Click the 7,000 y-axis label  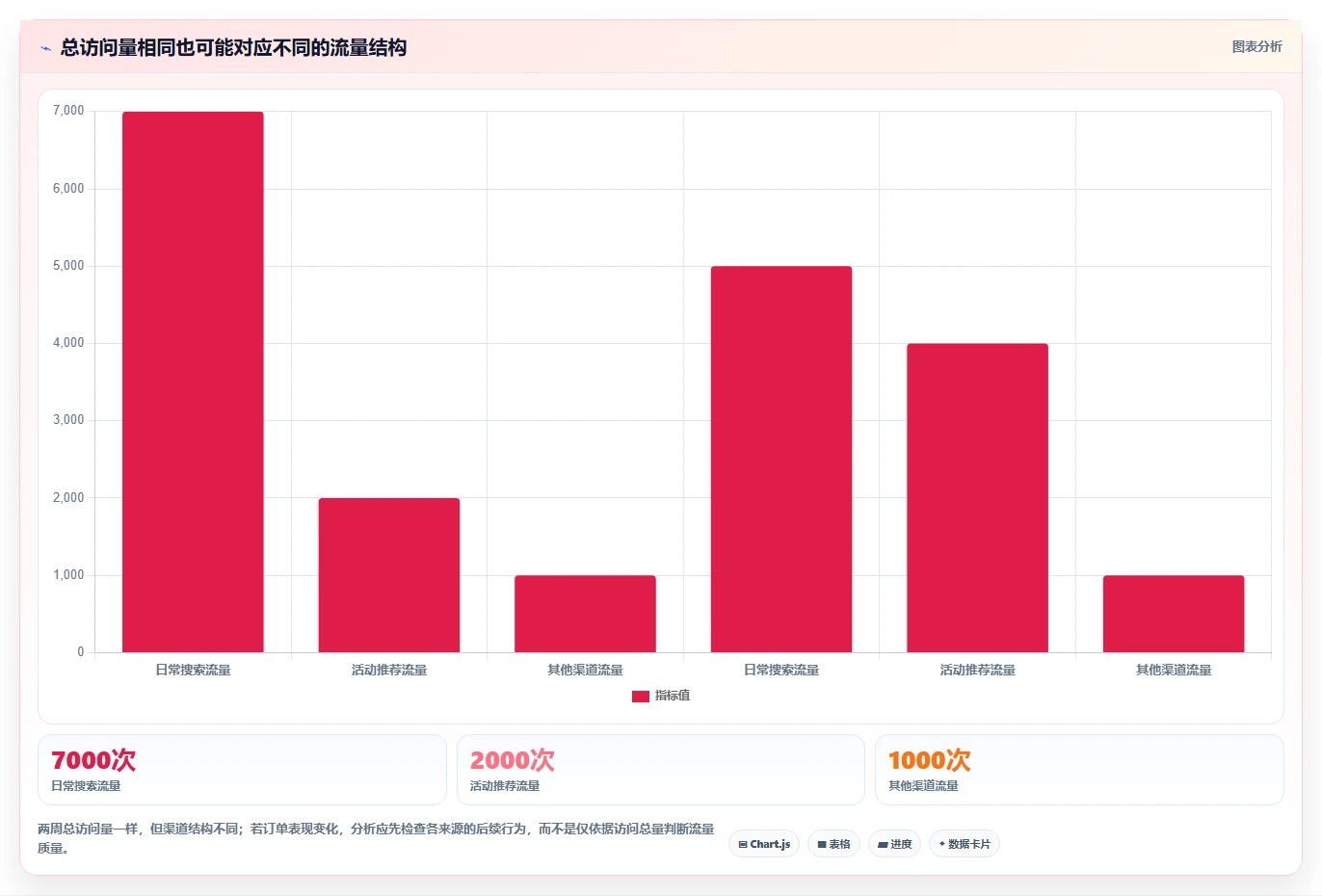pyautogui.click(x=68, y=111)
